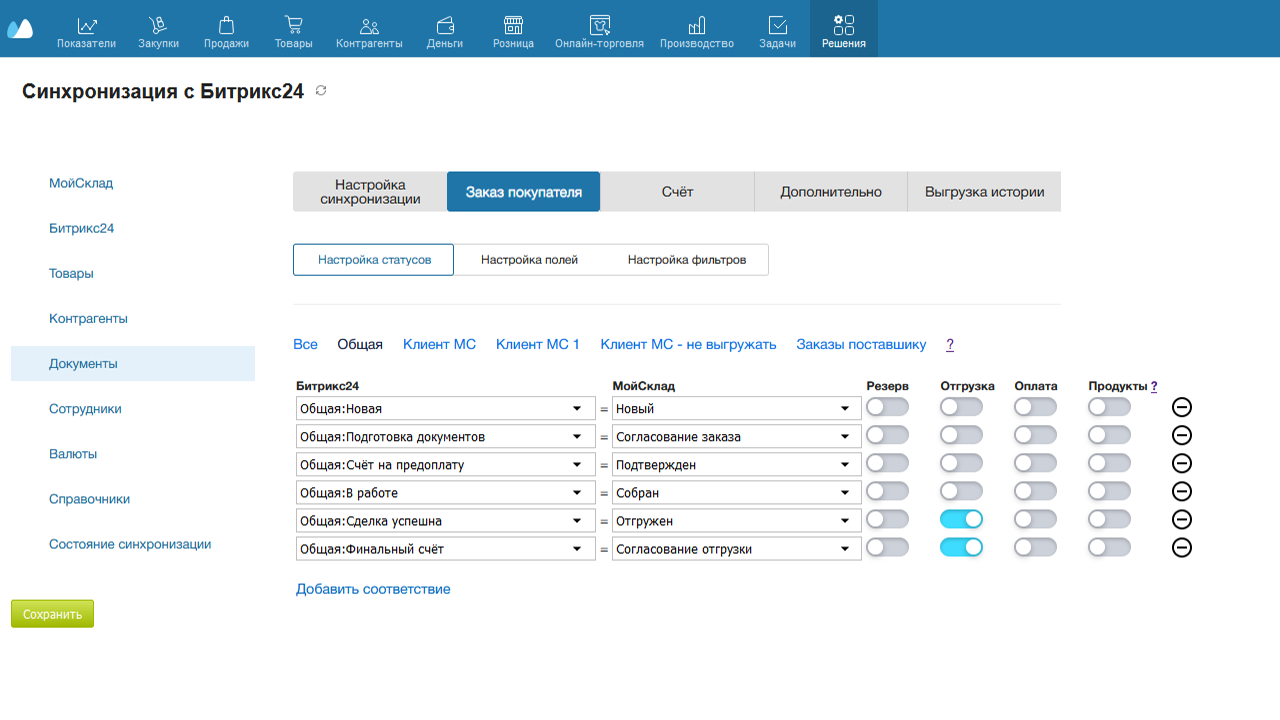Open the Деньги wallet icon
The height and width of the screenshot is (720, 1280).
pyautogui.click(x=444, y=25)
